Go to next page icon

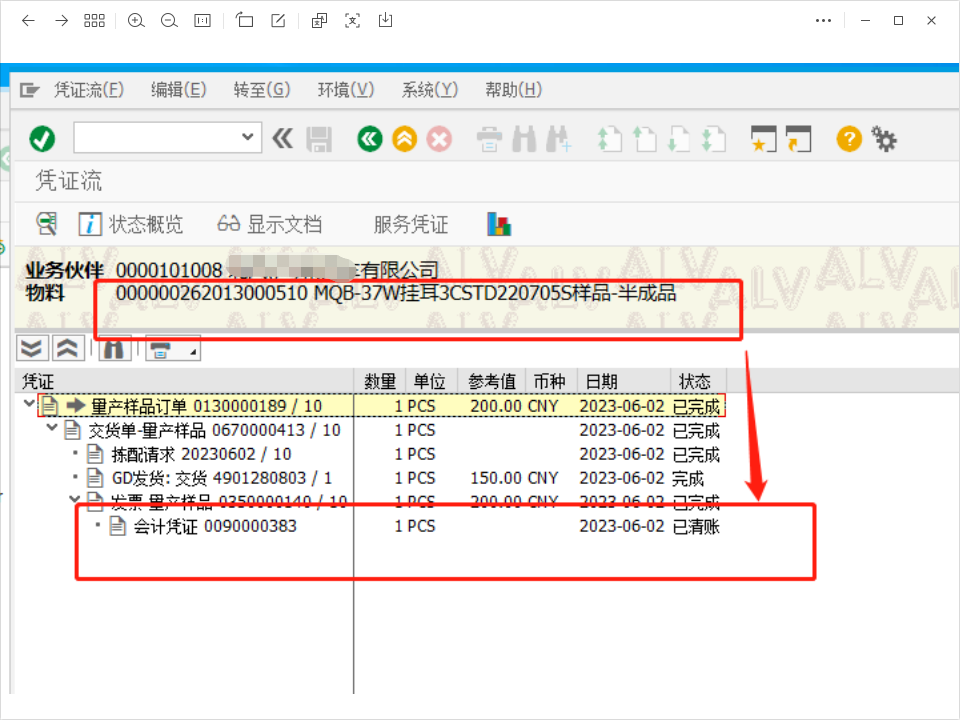[x=678, y=139]
